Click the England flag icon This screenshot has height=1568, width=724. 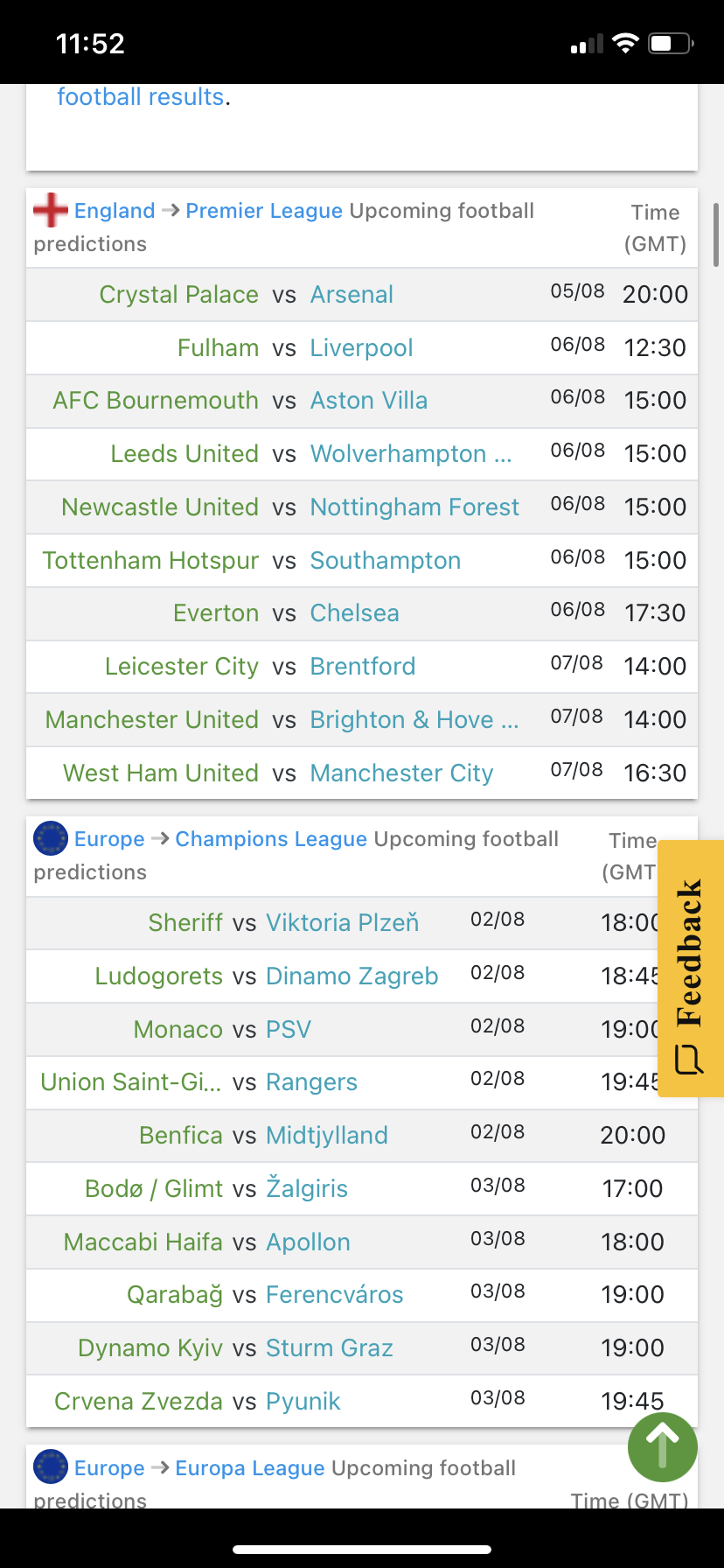pos(50,211)
